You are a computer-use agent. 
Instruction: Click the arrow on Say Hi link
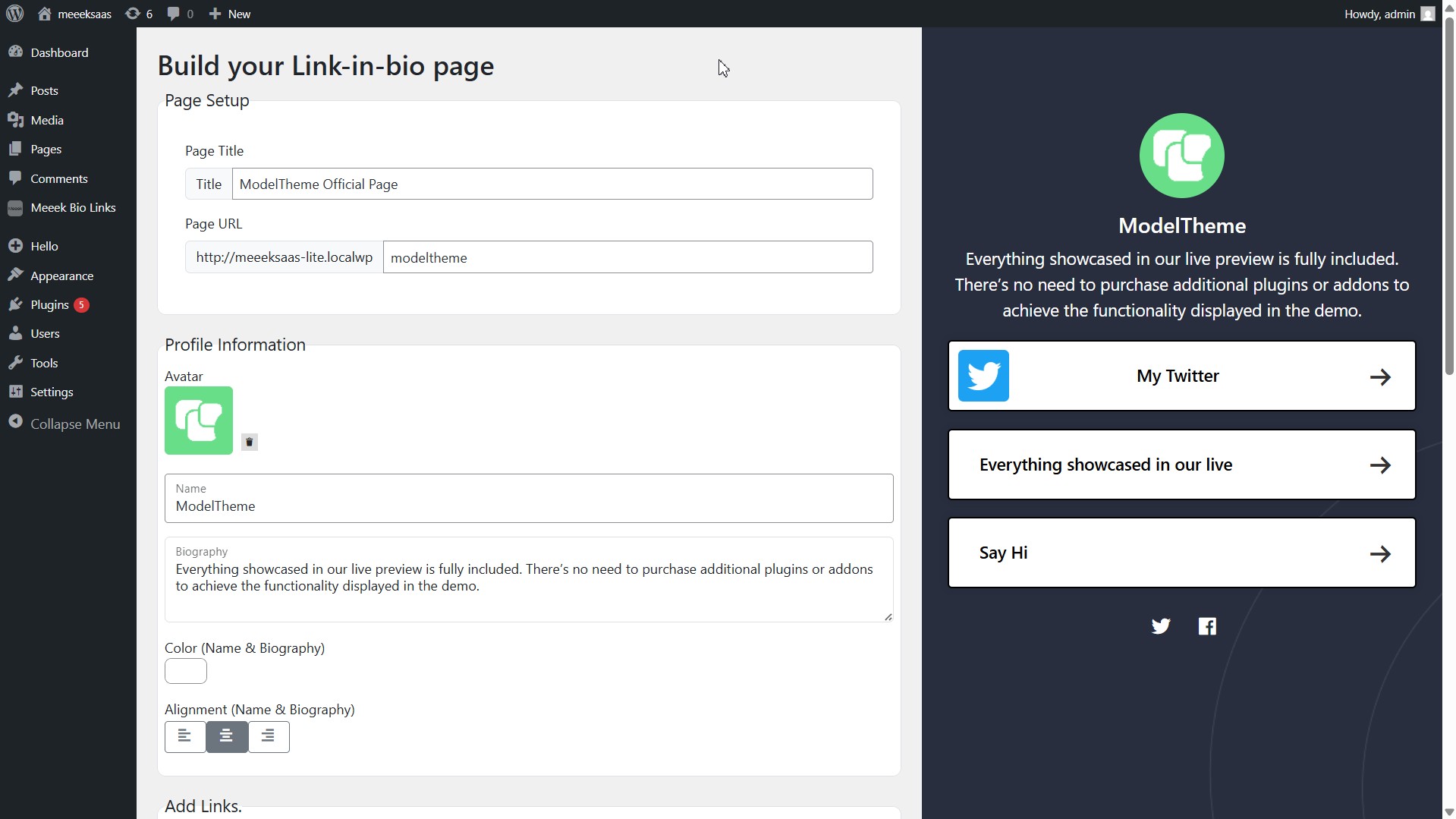[1380, 553]
